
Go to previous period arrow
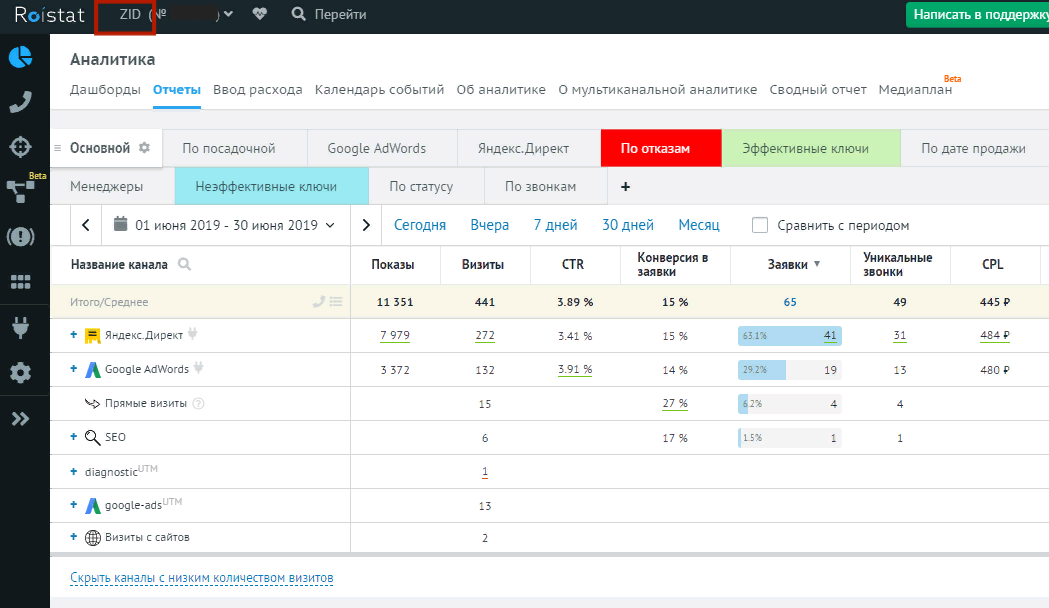click(86, 225)
